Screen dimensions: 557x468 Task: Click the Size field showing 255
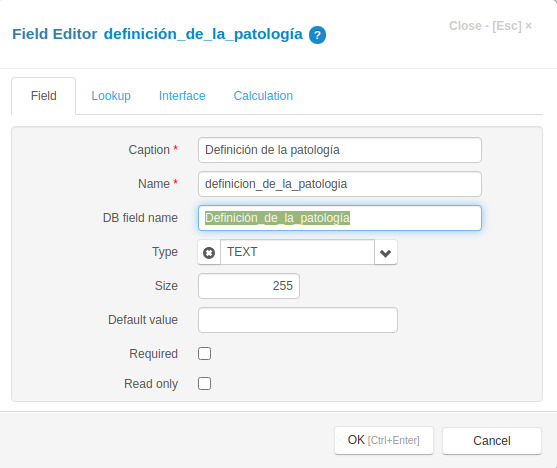pos(249,286)
